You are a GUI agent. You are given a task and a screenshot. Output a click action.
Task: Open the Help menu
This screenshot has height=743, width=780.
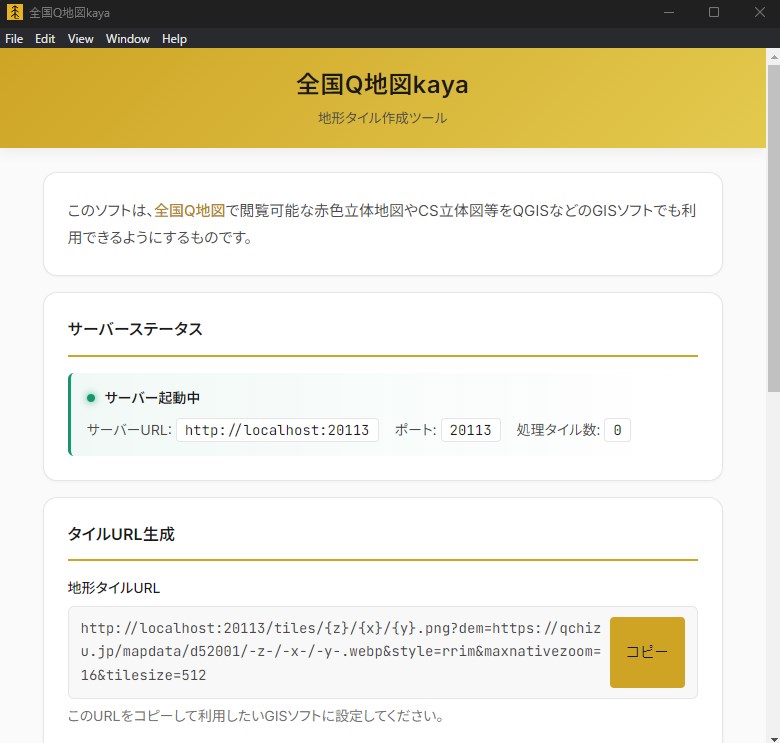point(174,39)
